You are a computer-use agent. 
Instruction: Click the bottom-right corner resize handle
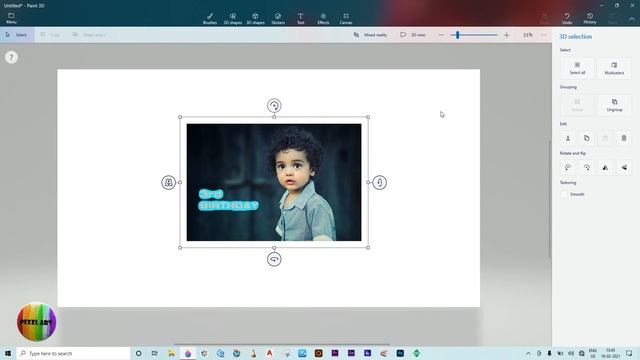pyautogui.click(x=368, y=247)
